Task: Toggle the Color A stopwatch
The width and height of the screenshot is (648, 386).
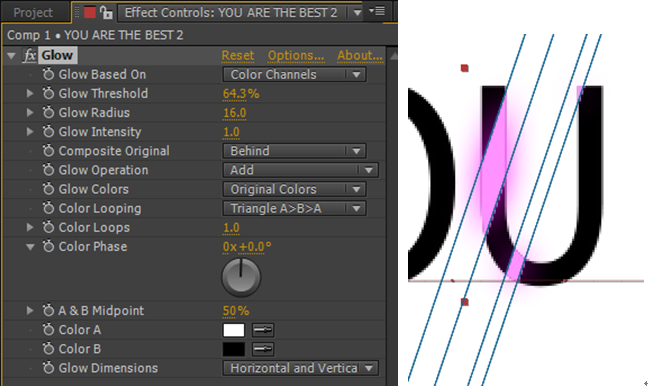Action: coord(48,329)
